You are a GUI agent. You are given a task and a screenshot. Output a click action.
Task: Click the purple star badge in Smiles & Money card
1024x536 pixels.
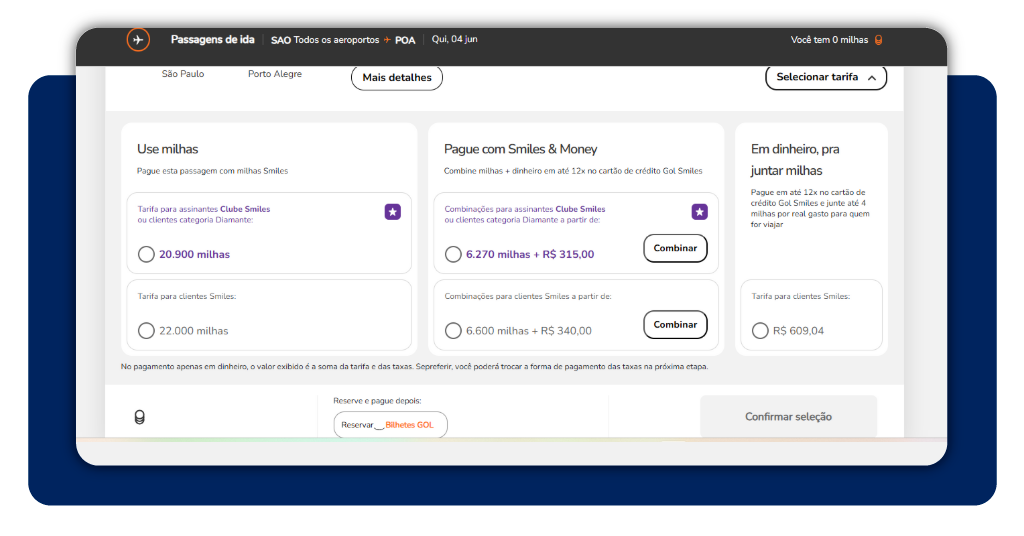699,212
